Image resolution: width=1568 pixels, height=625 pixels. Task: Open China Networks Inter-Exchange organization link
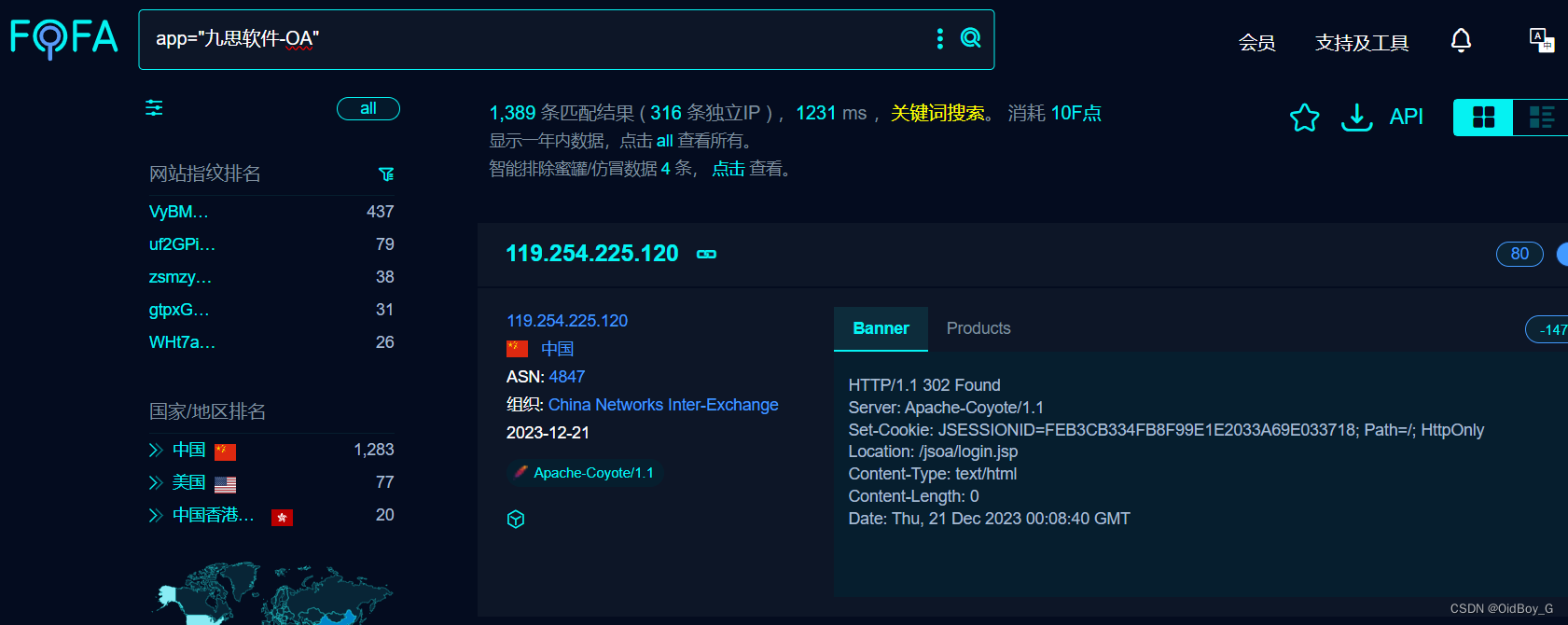pos(663,405)
